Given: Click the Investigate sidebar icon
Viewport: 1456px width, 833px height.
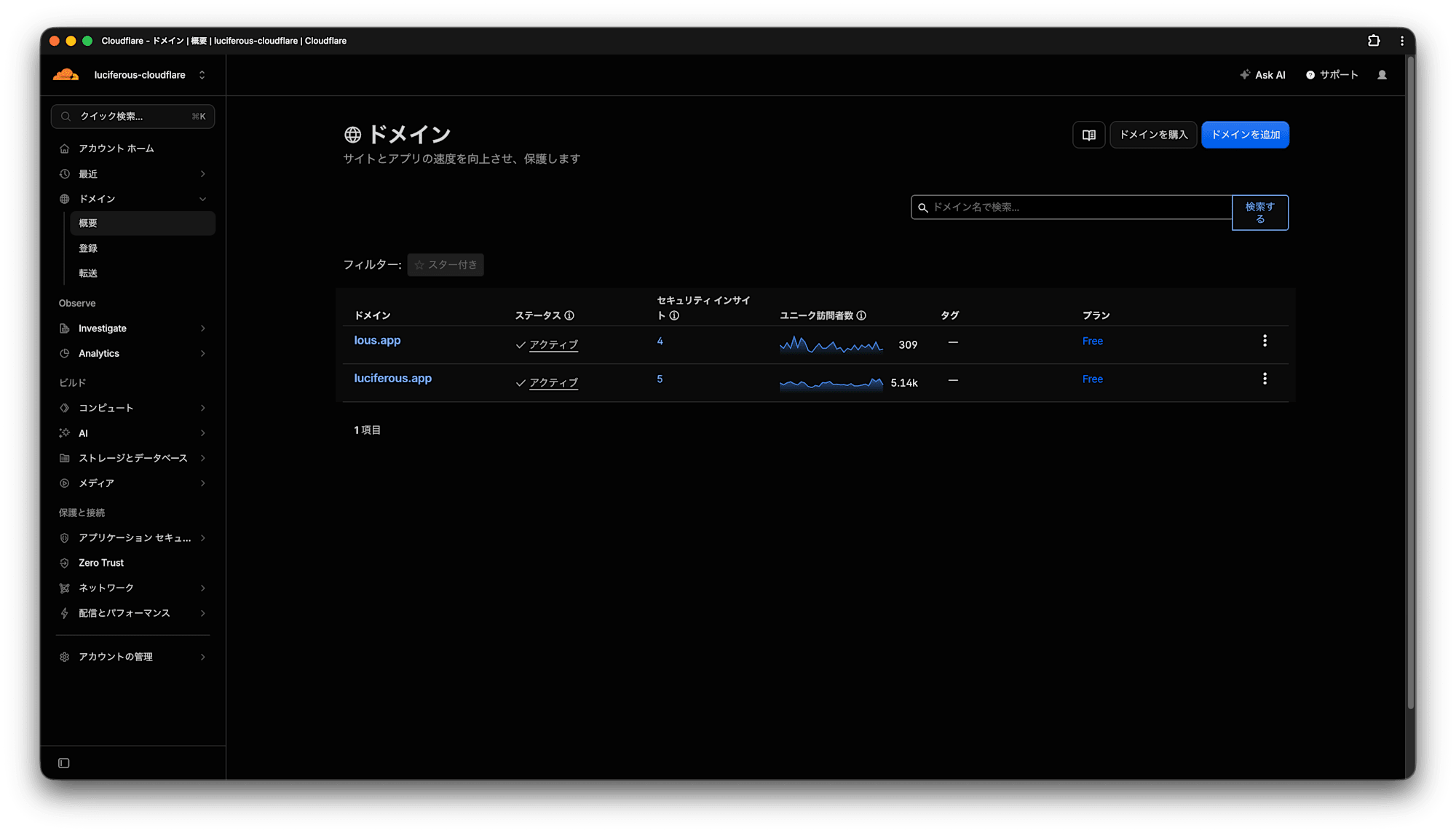Looking at the screenshot, I should click(x=65, y=328).
